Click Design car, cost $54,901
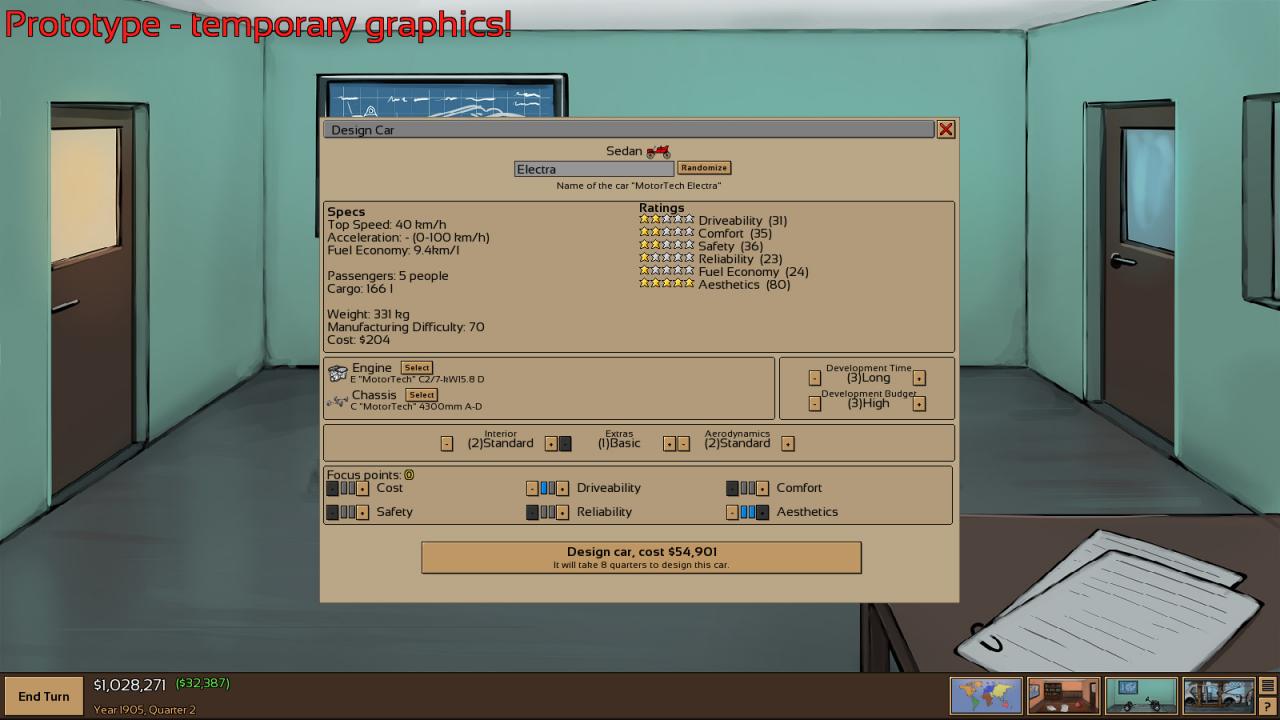This screenshot has width=1280, height=720. pos(640,556)
